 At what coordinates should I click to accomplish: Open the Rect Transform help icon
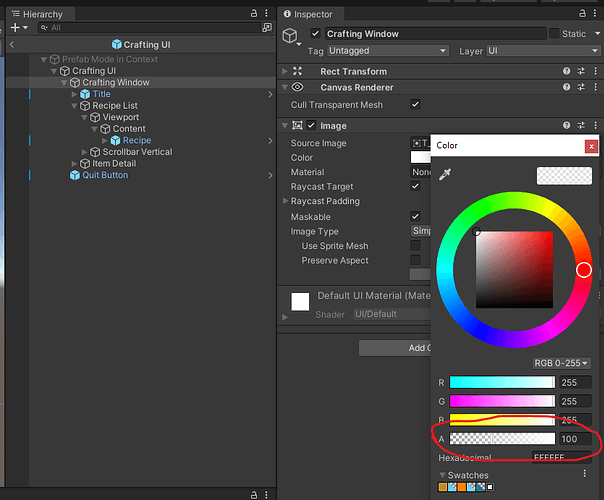tap(567, 71)
